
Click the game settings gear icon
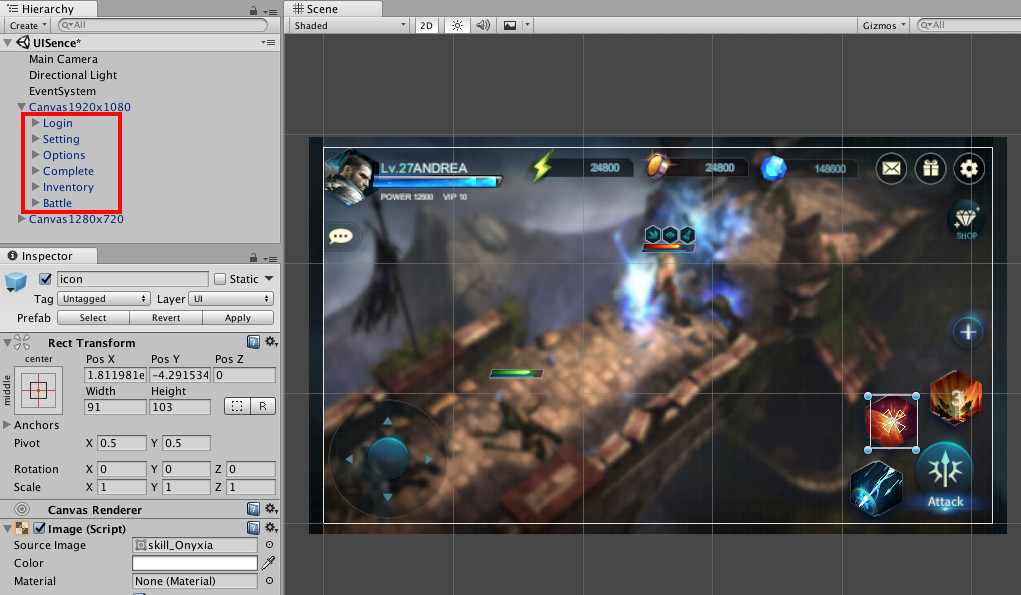[x=969, y=169]
